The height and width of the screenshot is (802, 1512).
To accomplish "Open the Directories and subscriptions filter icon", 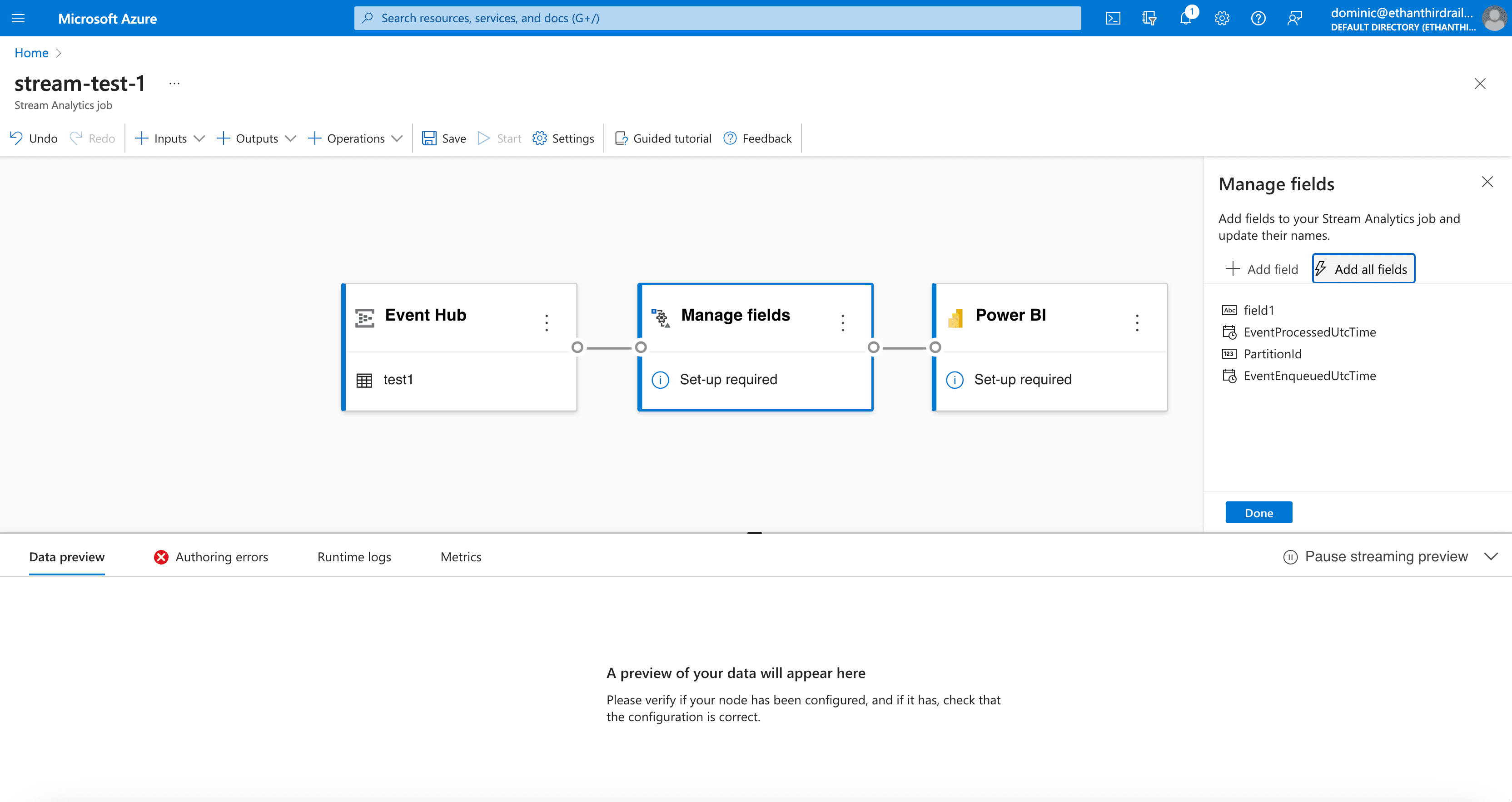I will tap(1149, 18).
